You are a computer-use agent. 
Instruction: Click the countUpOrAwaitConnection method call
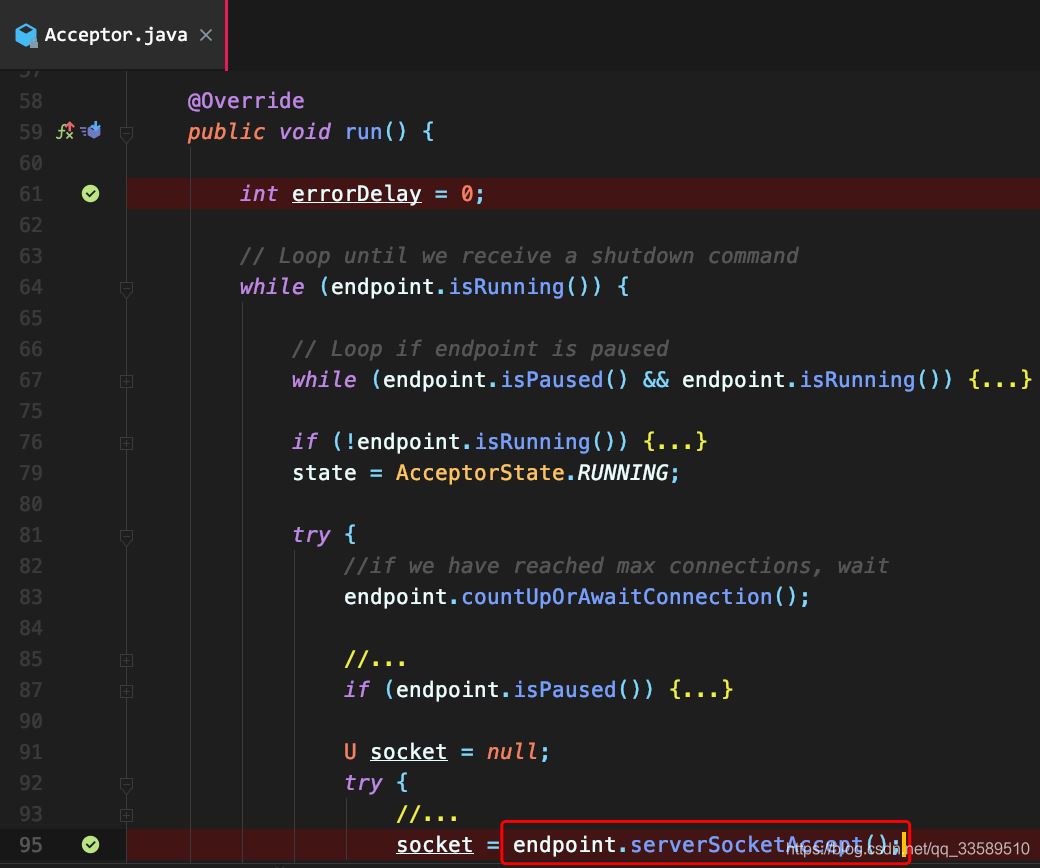[x=616, y=597]
